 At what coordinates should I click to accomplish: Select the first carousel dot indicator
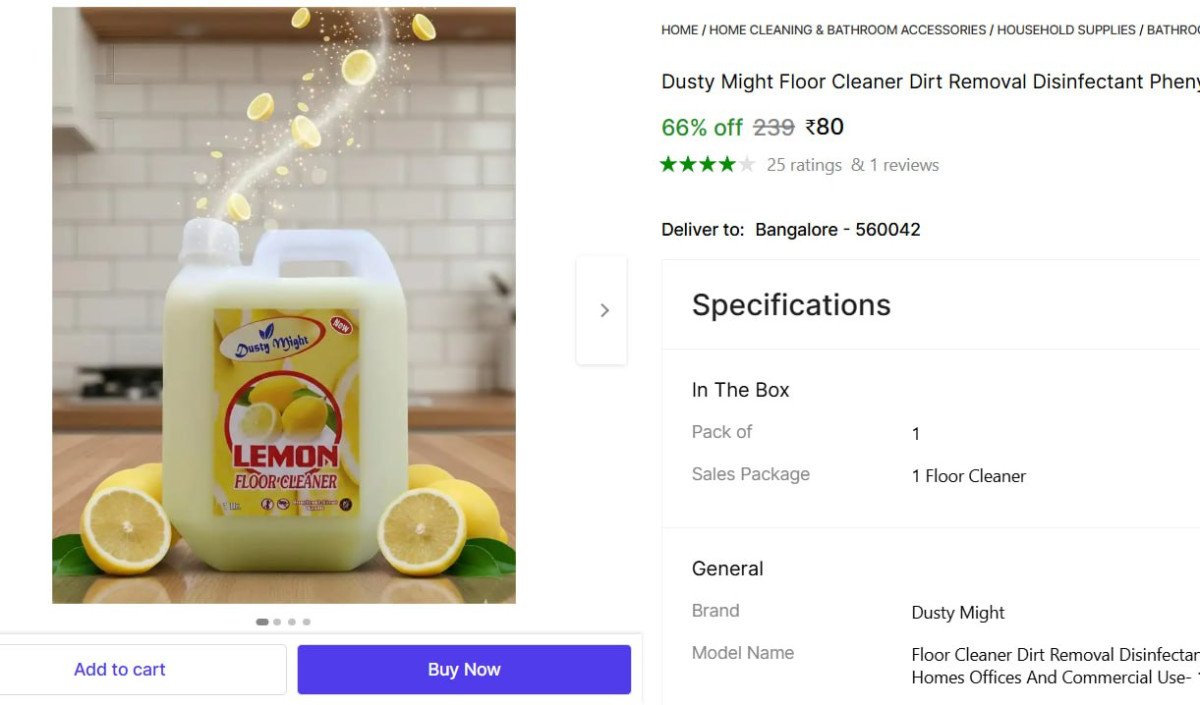[x=262, y=622]
